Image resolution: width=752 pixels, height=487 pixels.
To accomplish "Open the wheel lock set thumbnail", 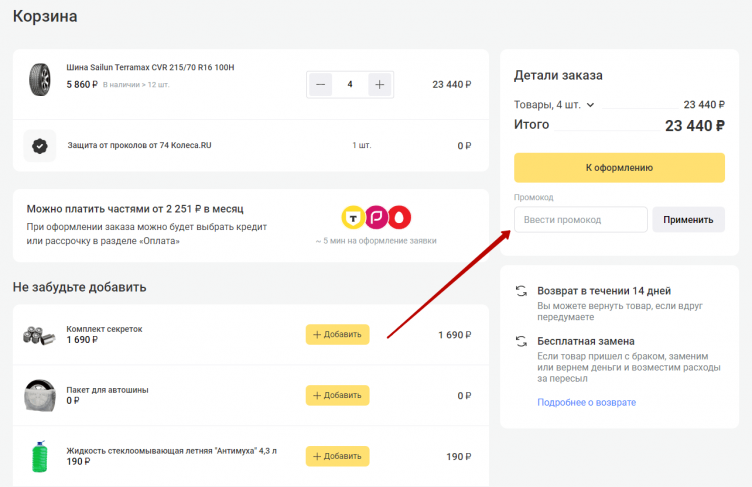I will [39, 335].
